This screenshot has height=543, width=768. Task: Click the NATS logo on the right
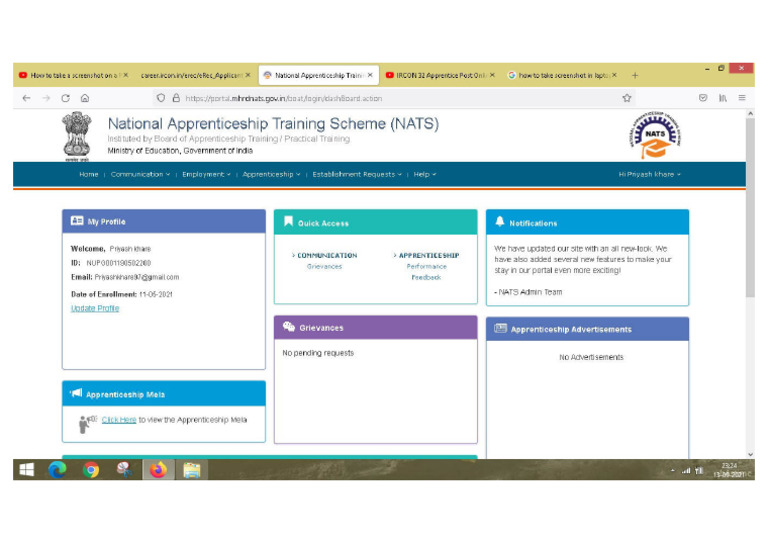pos(655,135)
